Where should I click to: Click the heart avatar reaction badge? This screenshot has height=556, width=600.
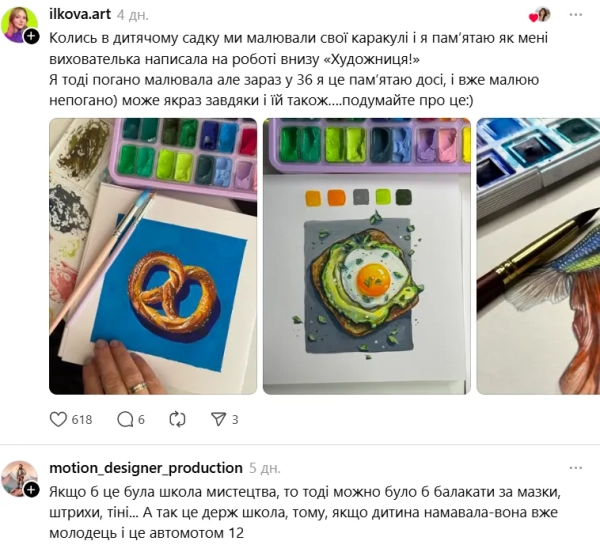coord(540,15)
